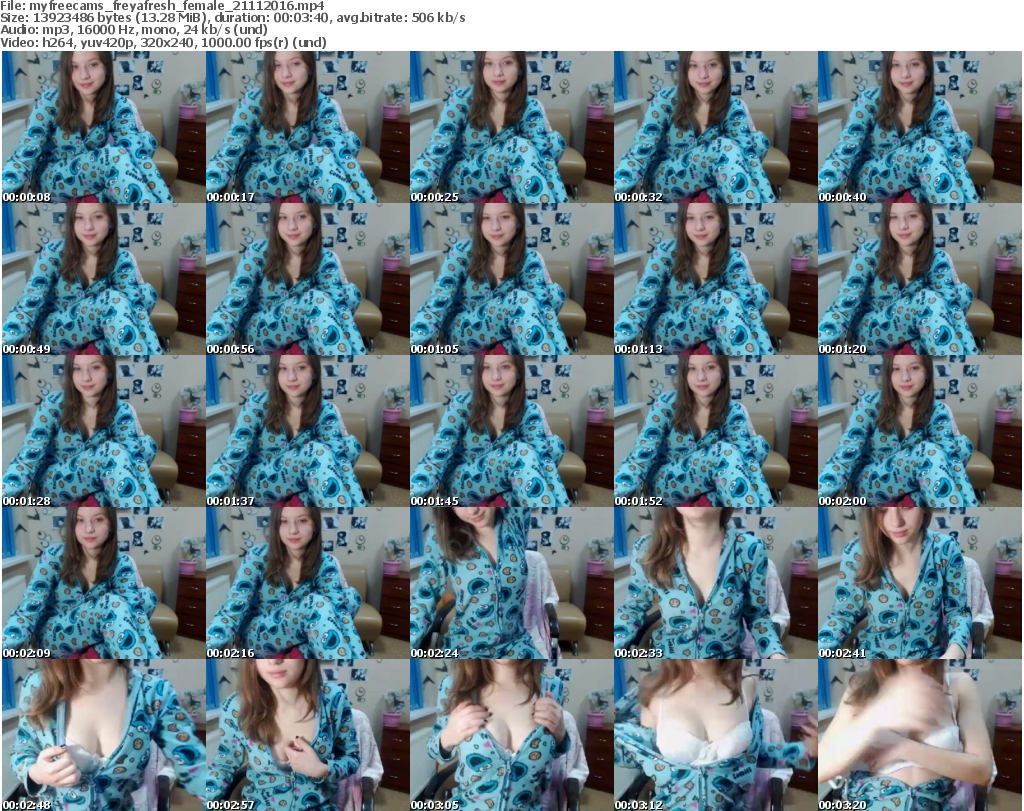Select the frame stamped 00:00:25
This screenshot has height=811, width=1024.
point(511,127)
